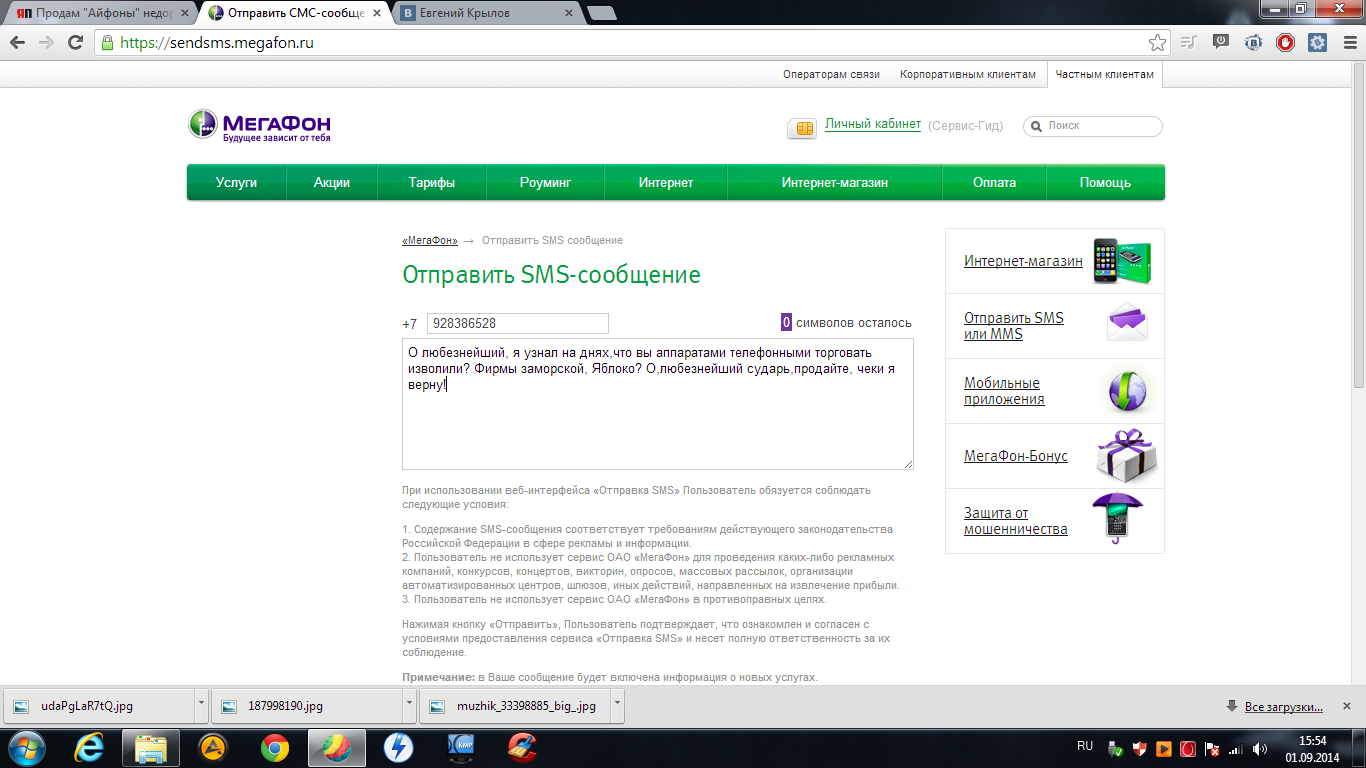Click the AdBlock red stop-hand extension
Screen dimensions: 1366x768
click(x=1286, y=42)
